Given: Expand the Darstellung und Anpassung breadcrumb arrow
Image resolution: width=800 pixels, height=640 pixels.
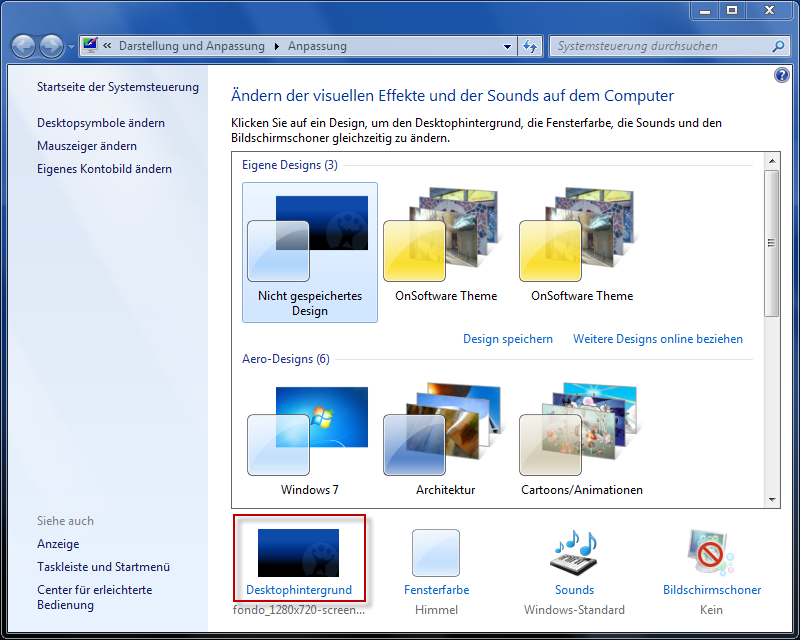Looking at the screenshot, I should click(x=275, y=46).
